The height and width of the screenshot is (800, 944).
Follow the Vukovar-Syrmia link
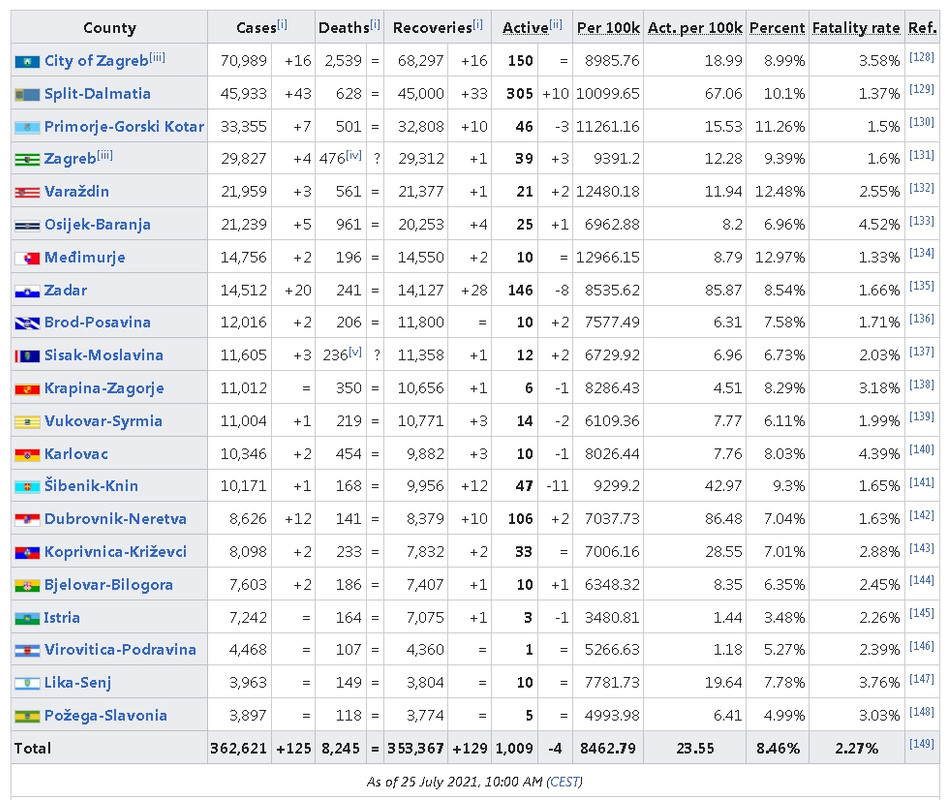[103, 421]
